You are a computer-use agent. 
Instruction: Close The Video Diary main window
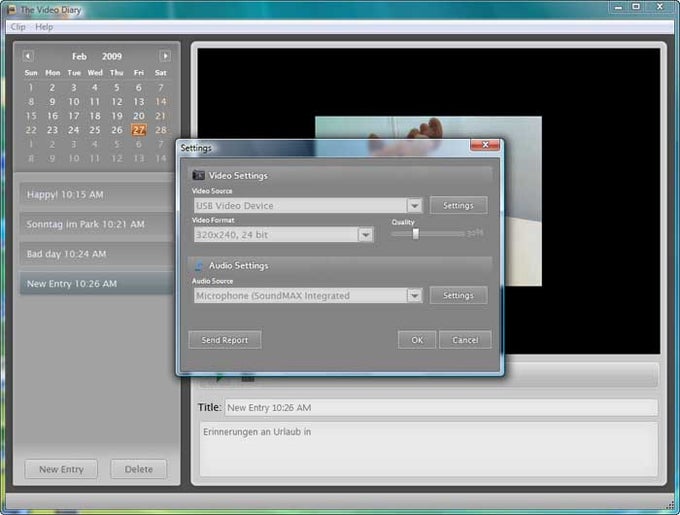coord(660,7)
